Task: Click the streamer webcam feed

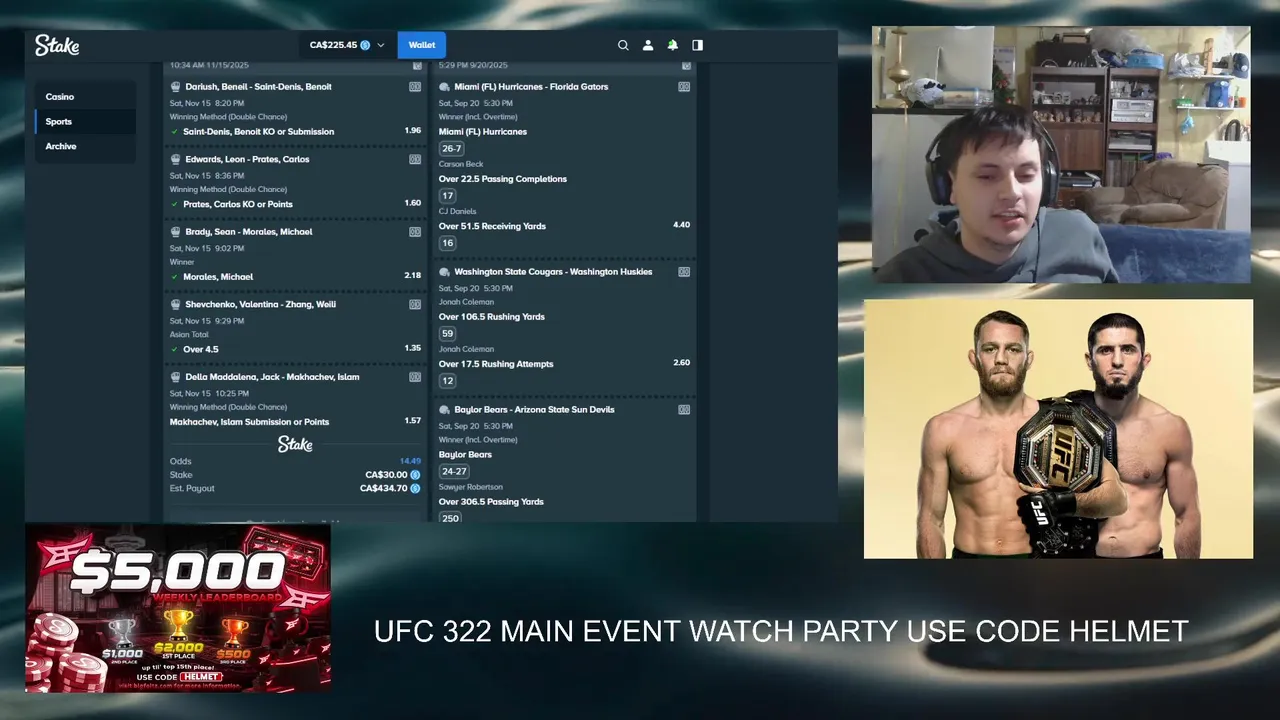Action: pos(1061,155)
